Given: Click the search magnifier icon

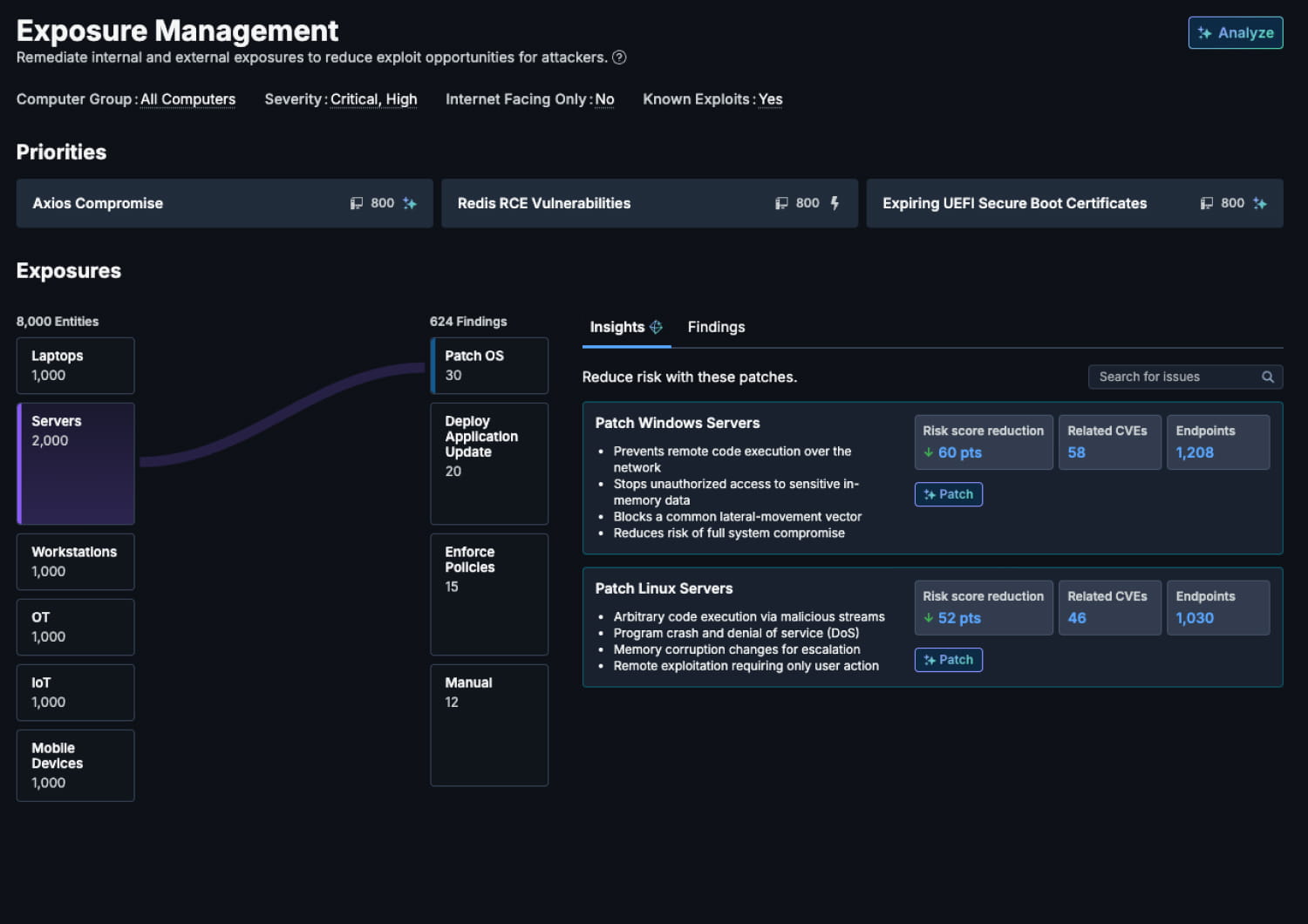Looking at the screenshot, I should click(1268, 377).
